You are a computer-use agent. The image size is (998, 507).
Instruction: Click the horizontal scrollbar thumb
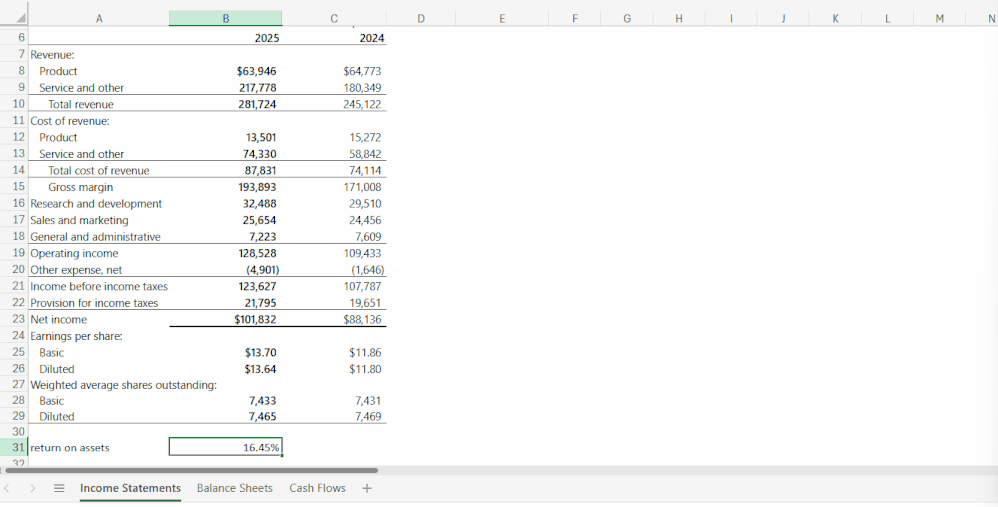click(192, 471)
